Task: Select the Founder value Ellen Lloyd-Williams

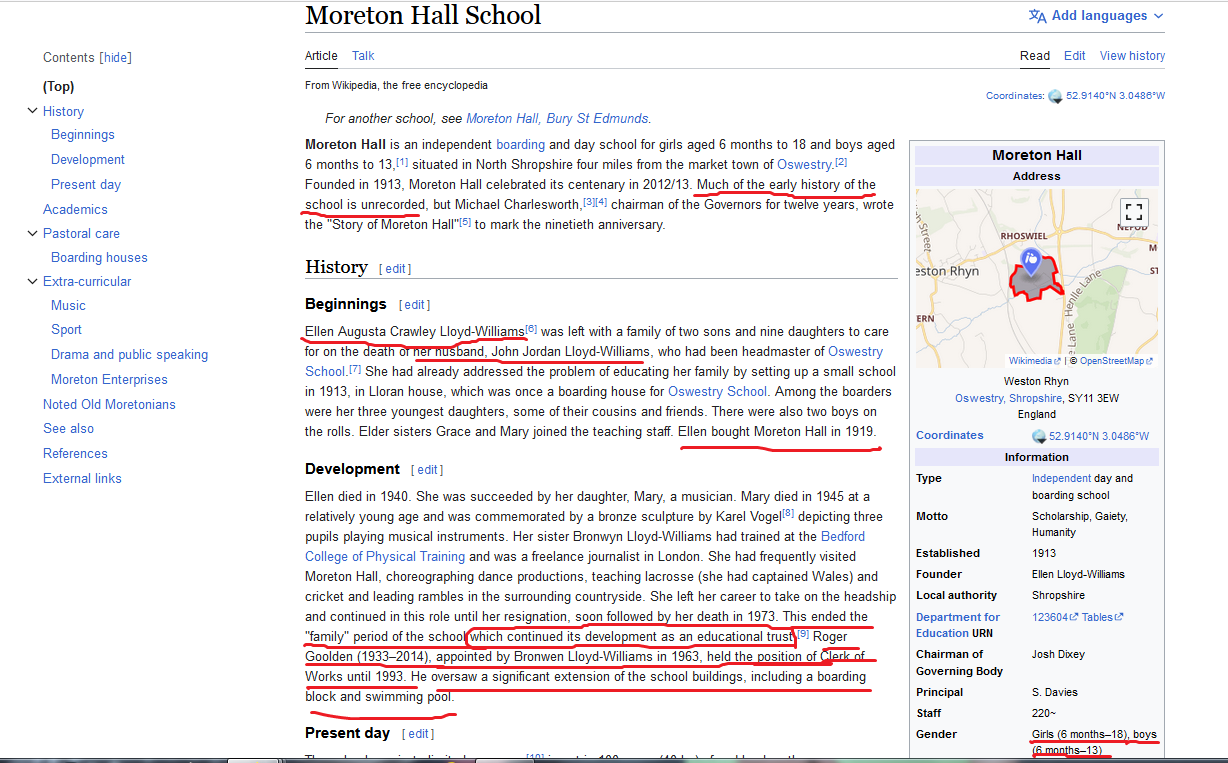Action: point(1078,574)
